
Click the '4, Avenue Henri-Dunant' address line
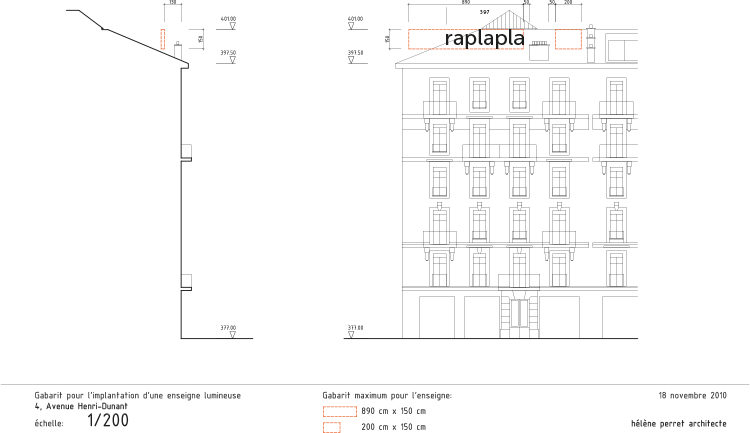click(x=85, y=408)
